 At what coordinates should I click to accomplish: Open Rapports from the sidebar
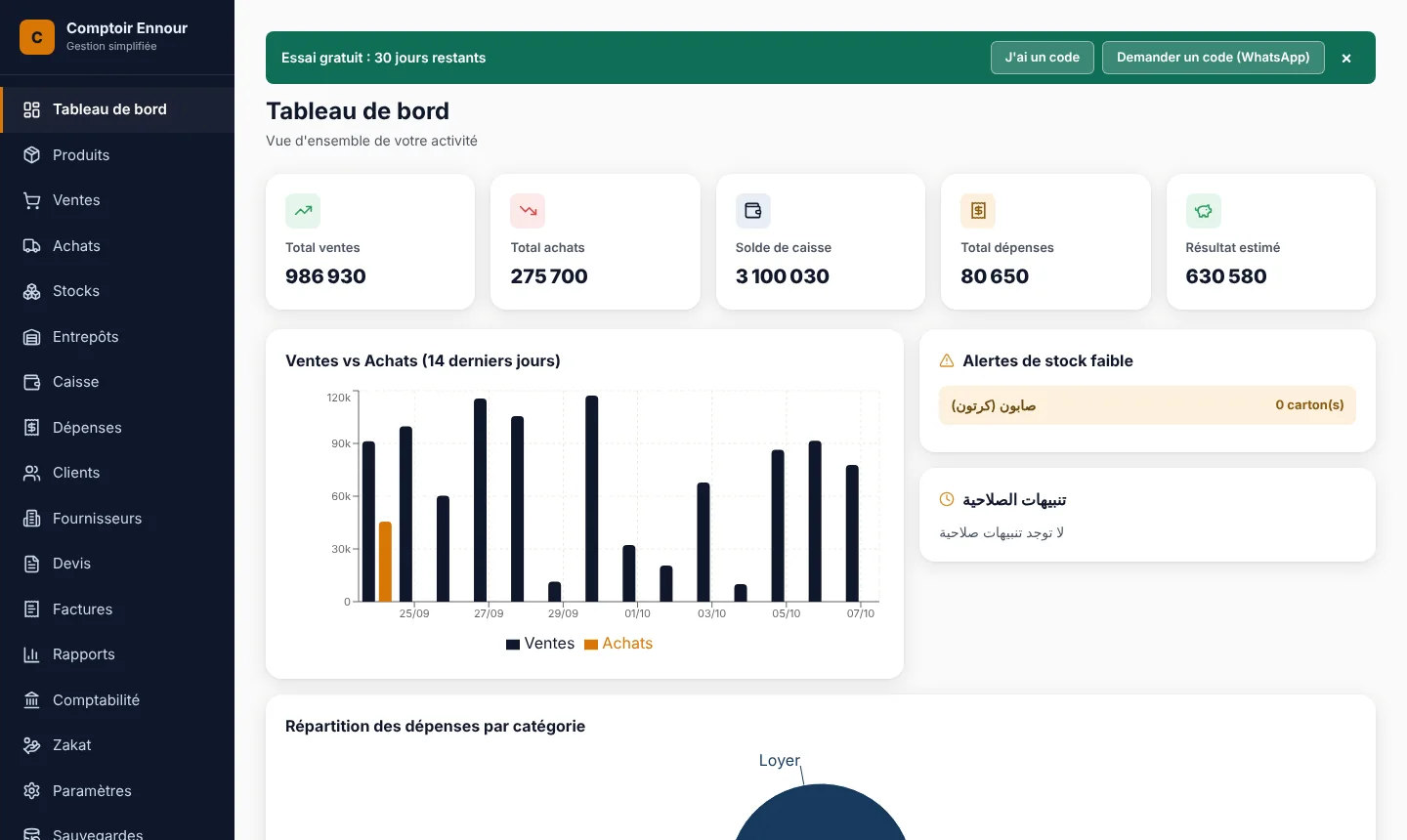(x=117, y=654)
